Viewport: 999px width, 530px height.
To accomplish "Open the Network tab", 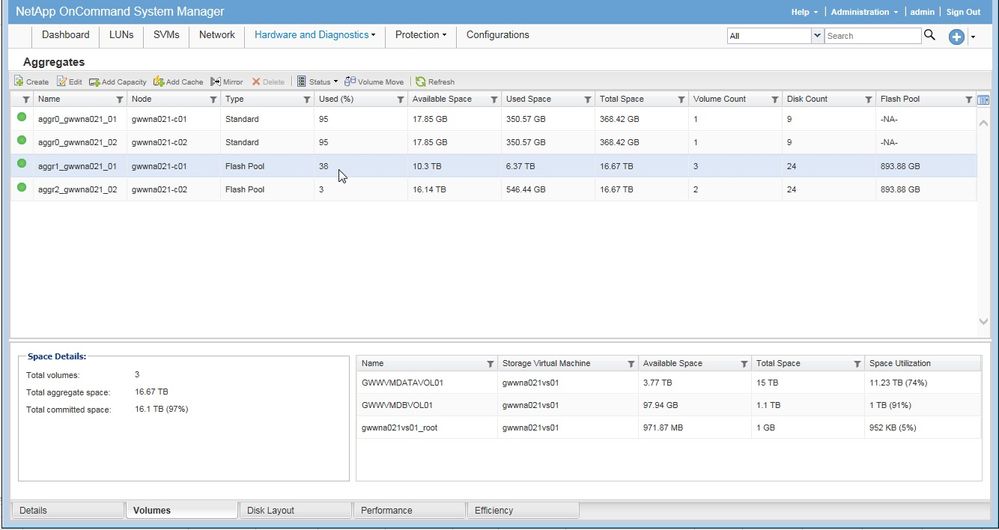I will click(x=217, y=35).
